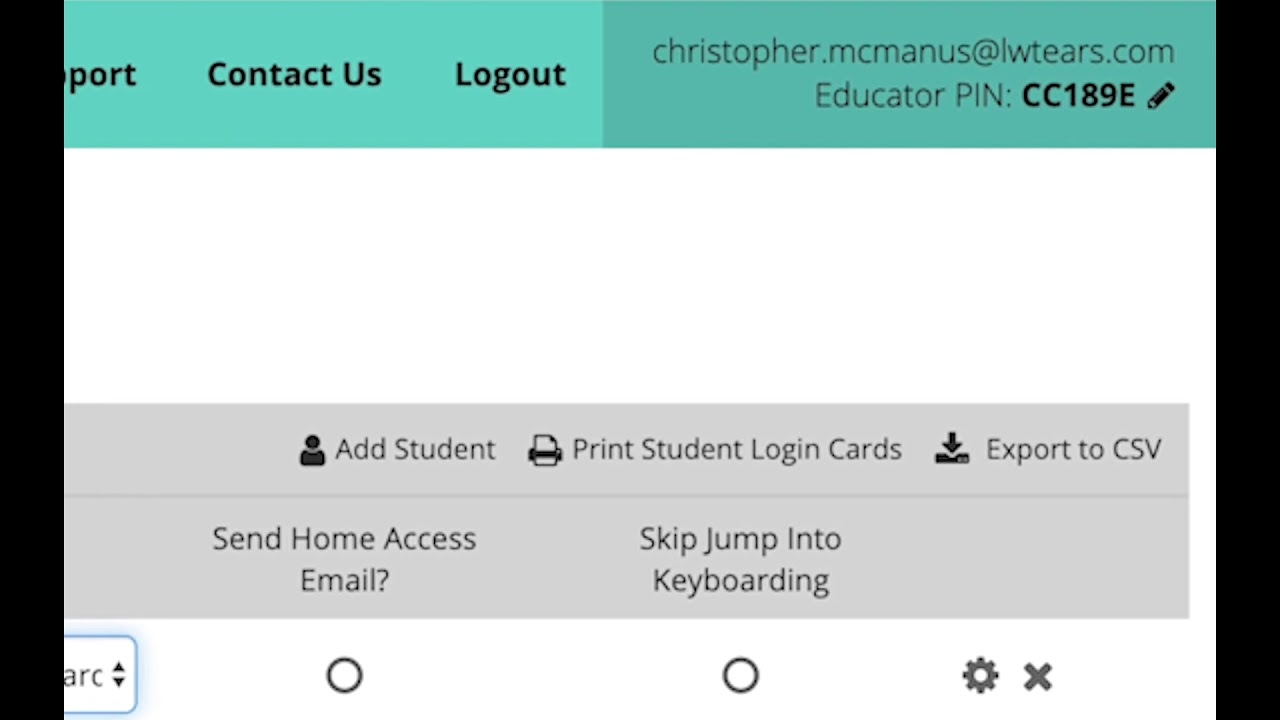Open the Contact Us page
1280x720 pixels.
pyautogui.click(x=294, y=74)
